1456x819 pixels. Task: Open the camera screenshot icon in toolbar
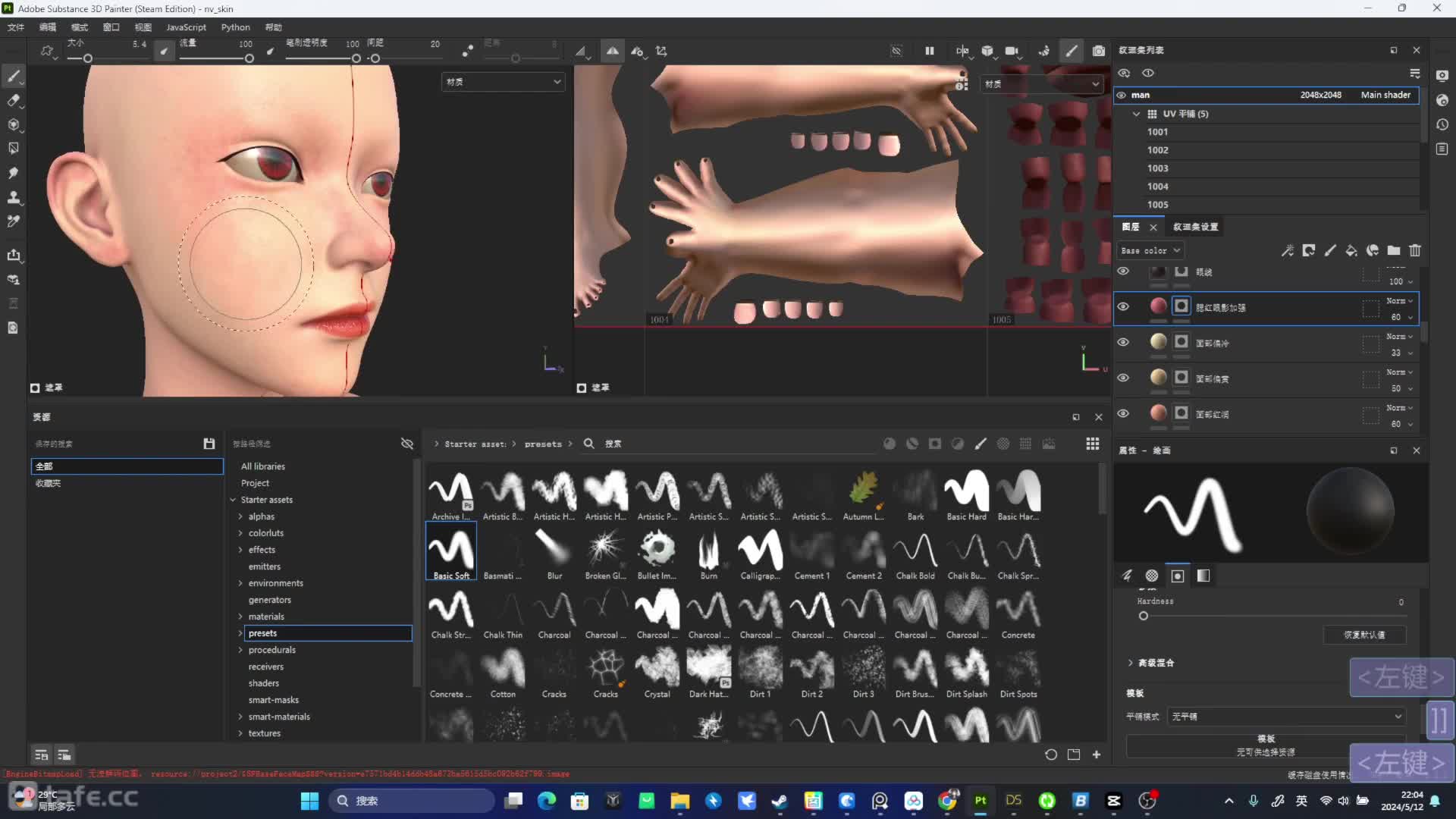click(1098, 51)
